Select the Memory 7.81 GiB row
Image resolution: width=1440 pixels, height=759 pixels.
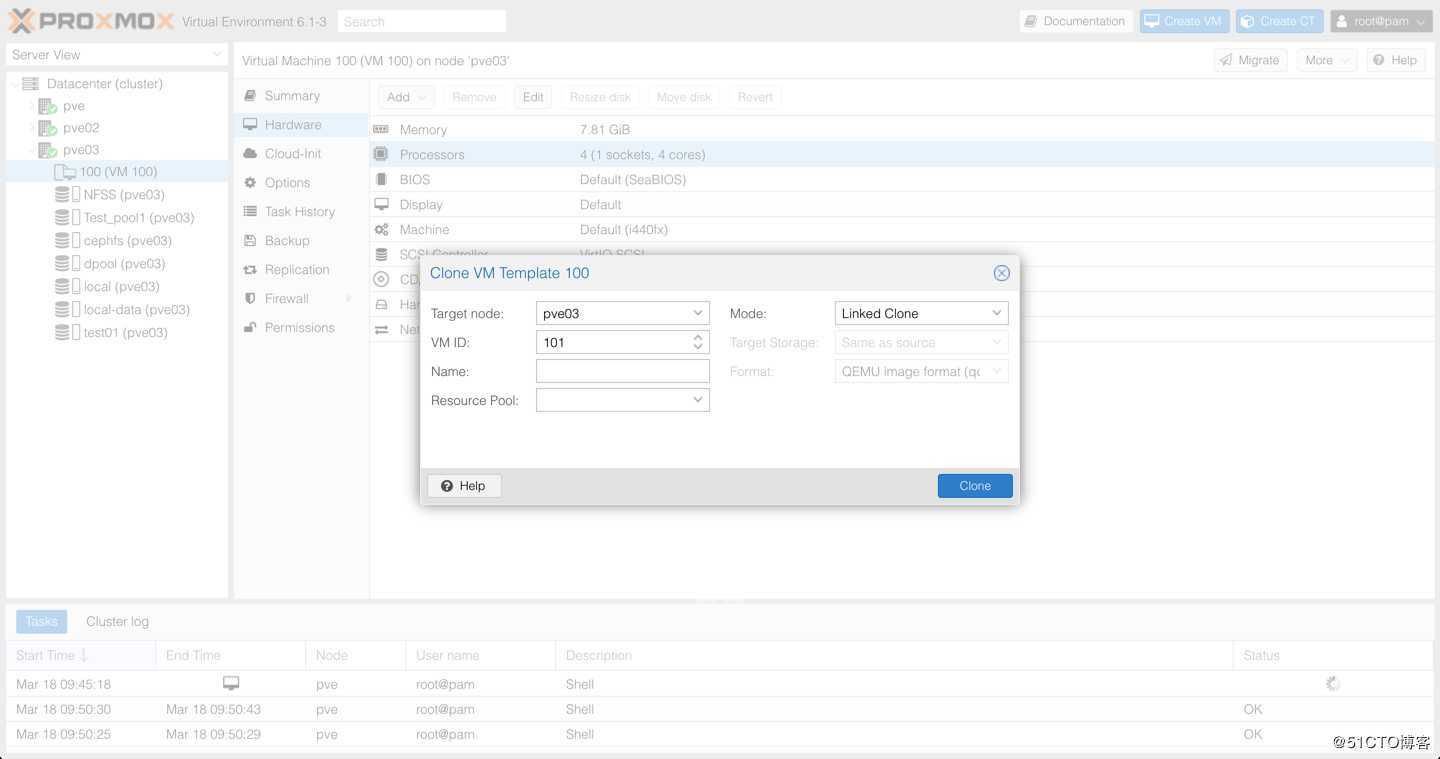(901, 130)
